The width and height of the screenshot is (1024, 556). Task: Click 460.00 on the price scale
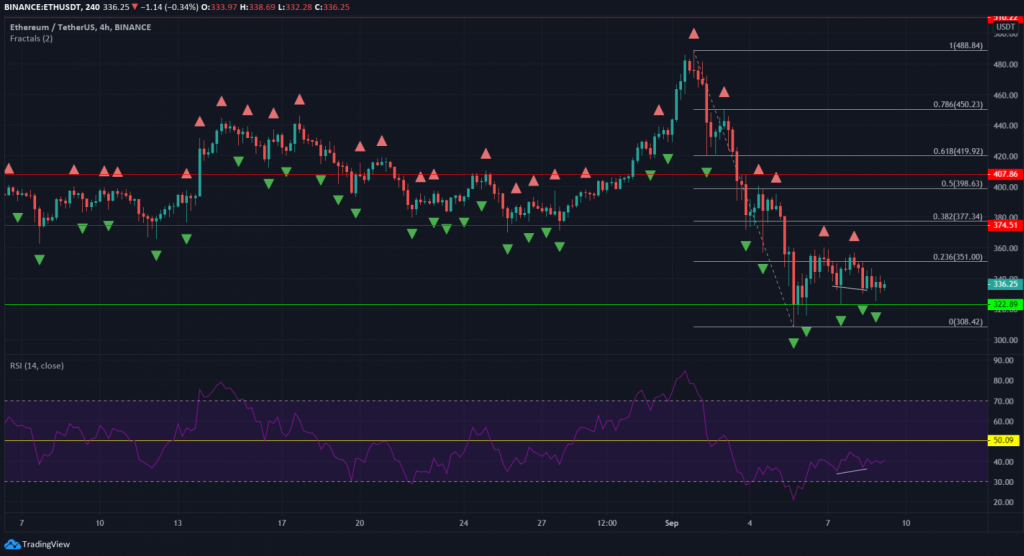click(1005, 95)
